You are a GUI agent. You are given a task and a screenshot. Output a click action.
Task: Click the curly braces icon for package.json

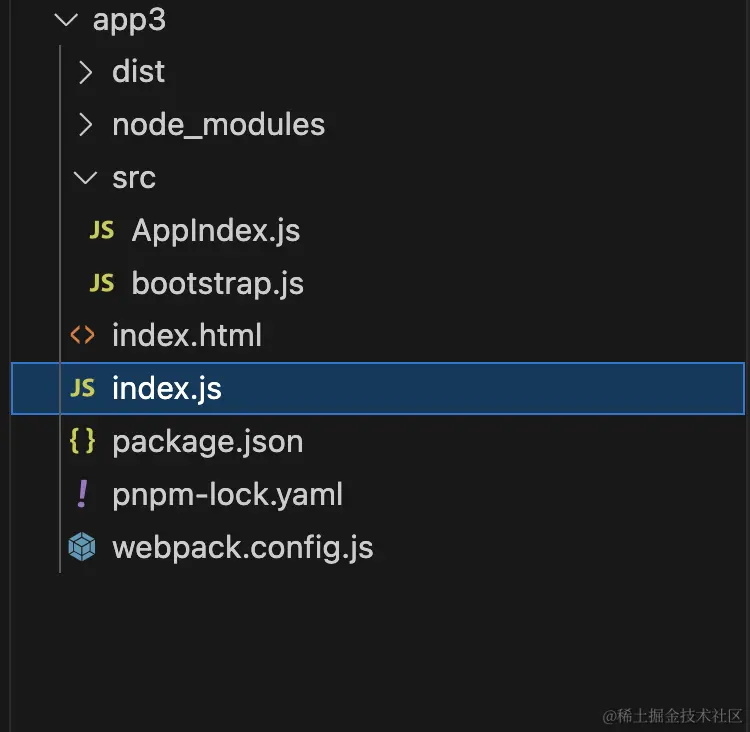[82, 441]
